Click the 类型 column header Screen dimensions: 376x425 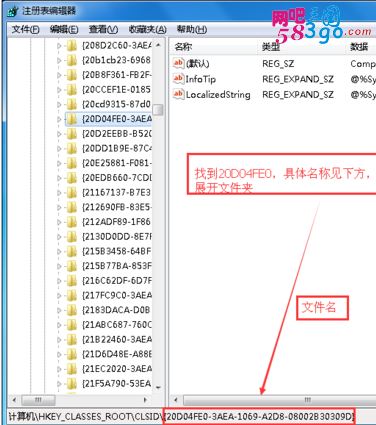click(x=302, y=47)
